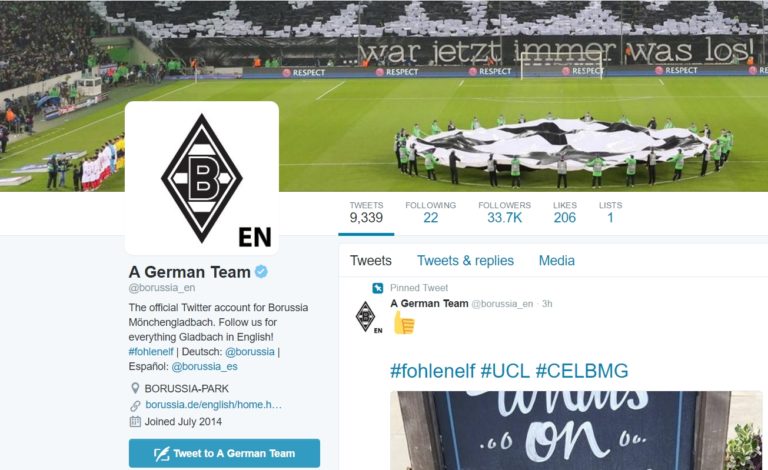Open the borussia.de/english website link
Screen dimensions: 768x470
click(x=214, y=405)
